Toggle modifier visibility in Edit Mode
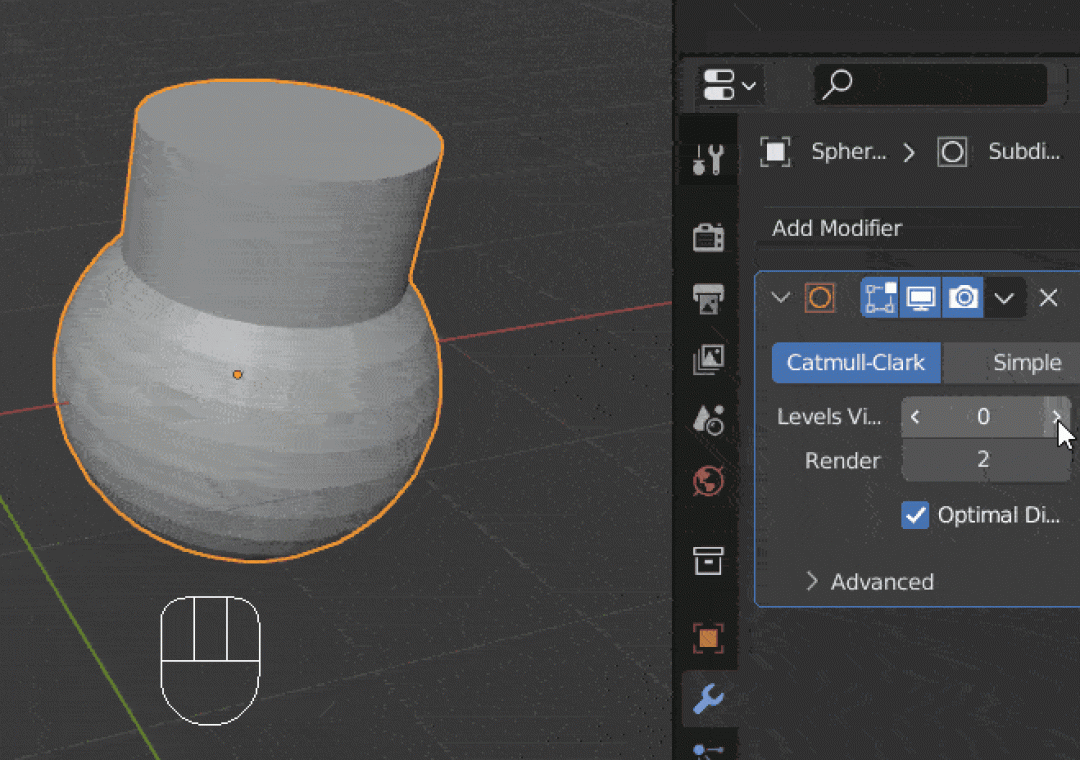Screen dimensions: 1080x760 tap(879, 297)
